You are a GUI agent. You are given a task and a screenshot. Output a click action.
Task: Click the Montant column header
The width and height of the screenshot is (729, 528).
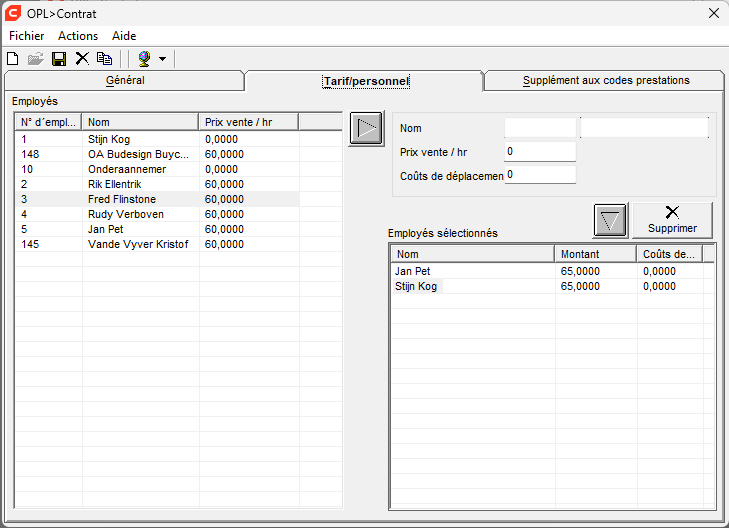pos(596,254)
